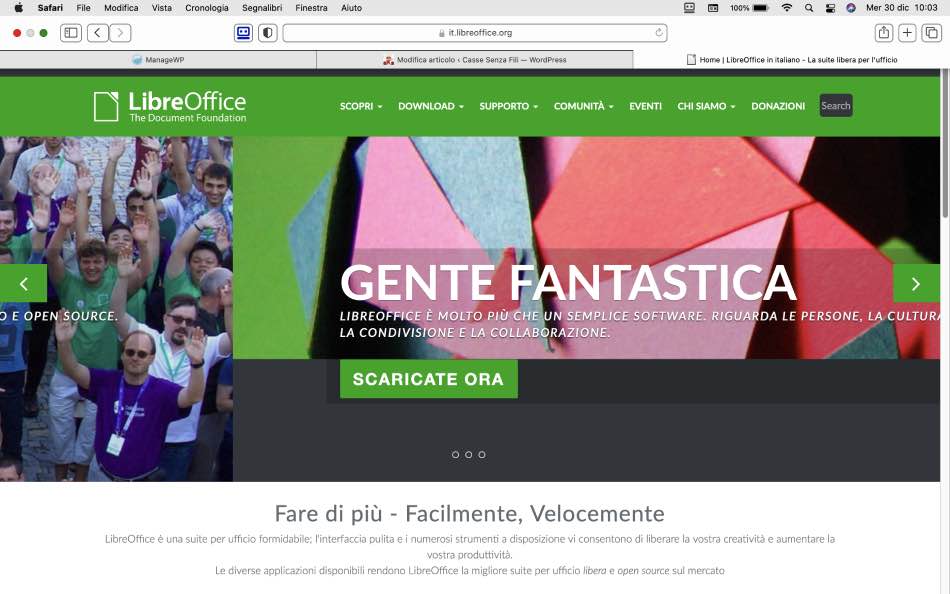The width and height of the screenshot is (950, 594).
Task: Open the Modifica menu
Action: coord(121,8)
